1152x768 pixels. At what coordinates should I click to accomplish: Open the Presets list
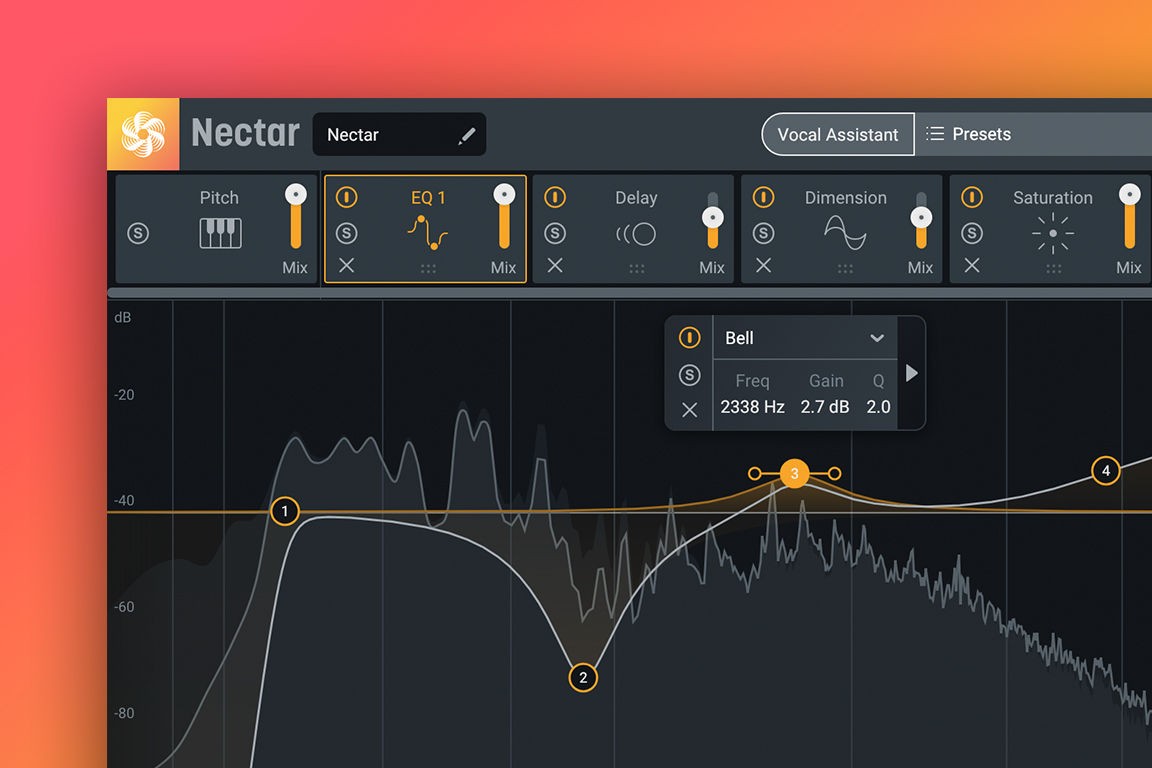(x=968, y=134)
